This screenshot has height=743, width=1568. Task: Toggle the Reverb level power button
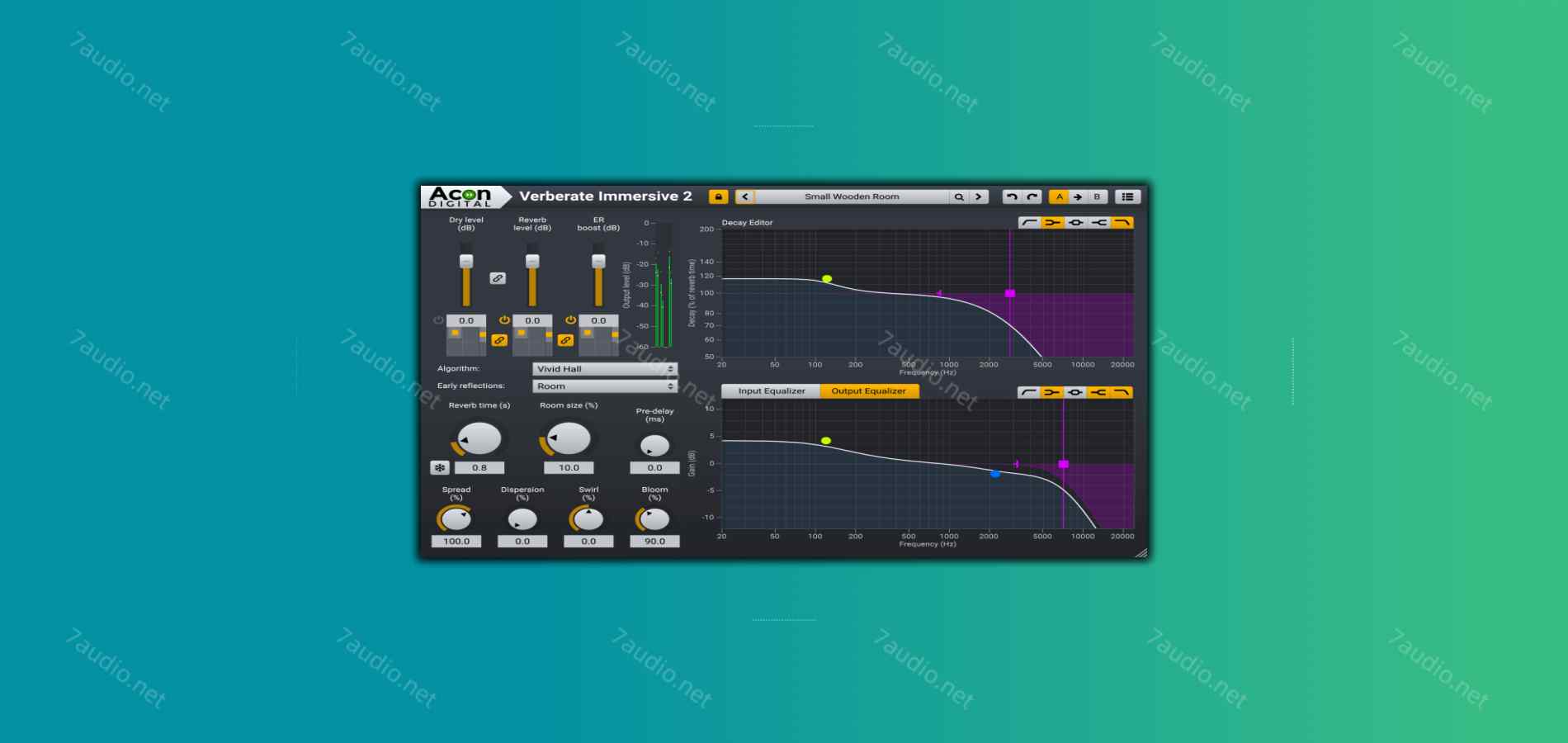click(504, 320)
